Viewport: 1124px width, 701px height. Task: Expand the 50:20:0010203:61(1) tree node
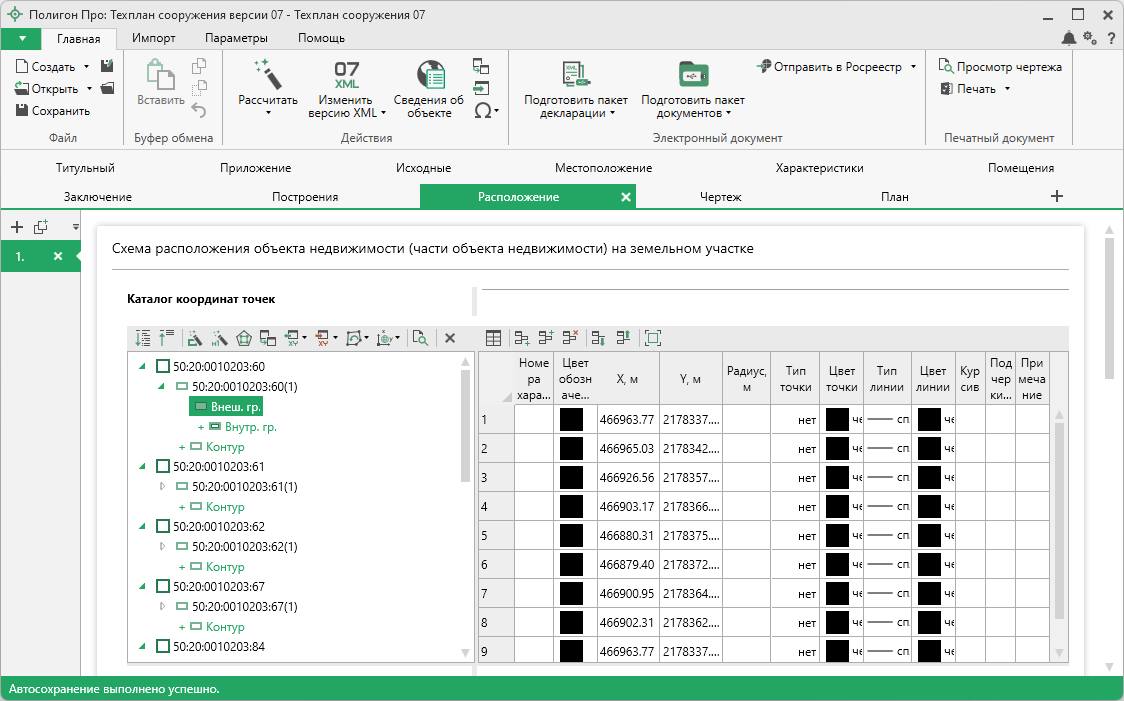164,487
